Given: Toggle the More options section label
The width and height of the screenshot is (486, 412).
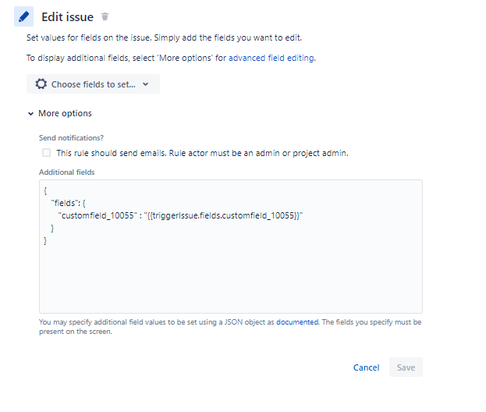Looking at the screenshot, I should coord(65,113).
